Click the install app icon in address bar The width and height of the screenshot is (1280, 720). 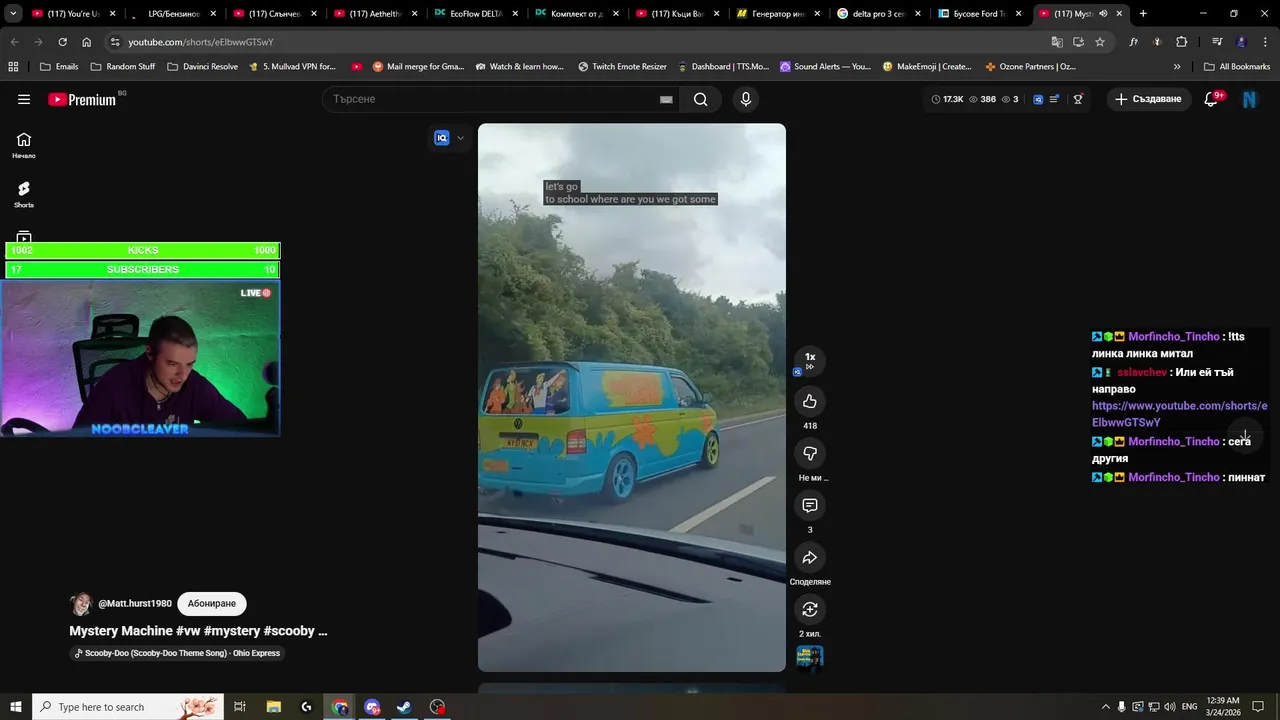1078,42
